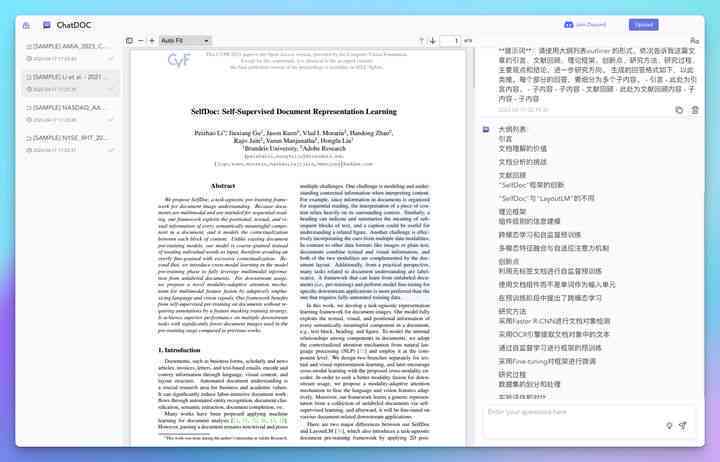Open the [SAMPLE] NASDAQ_AA document
The image size is (720, 462).
71,113
